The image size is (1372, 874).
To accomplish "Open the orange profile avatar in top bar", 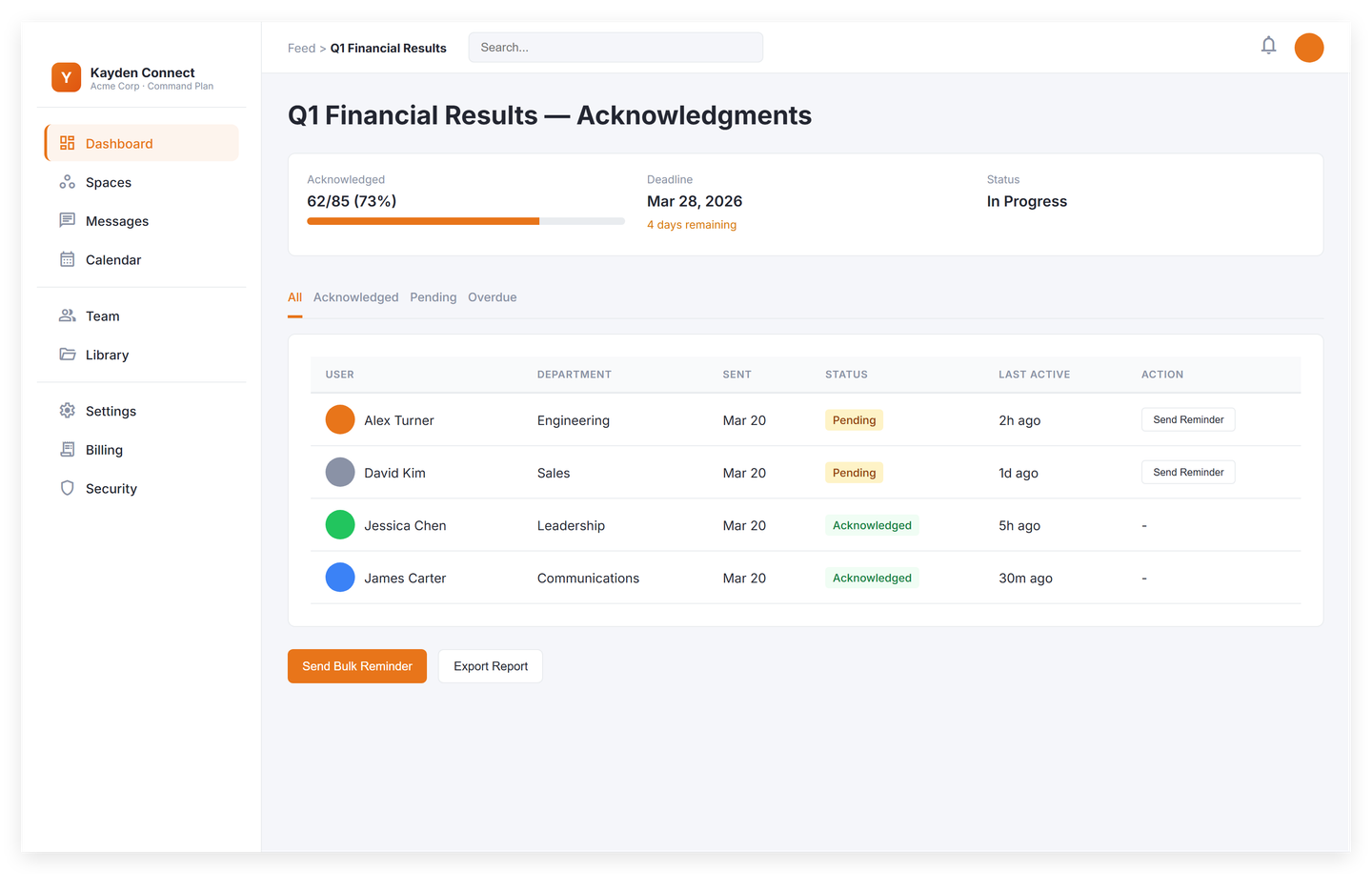I will click(x=1309, y=48).
